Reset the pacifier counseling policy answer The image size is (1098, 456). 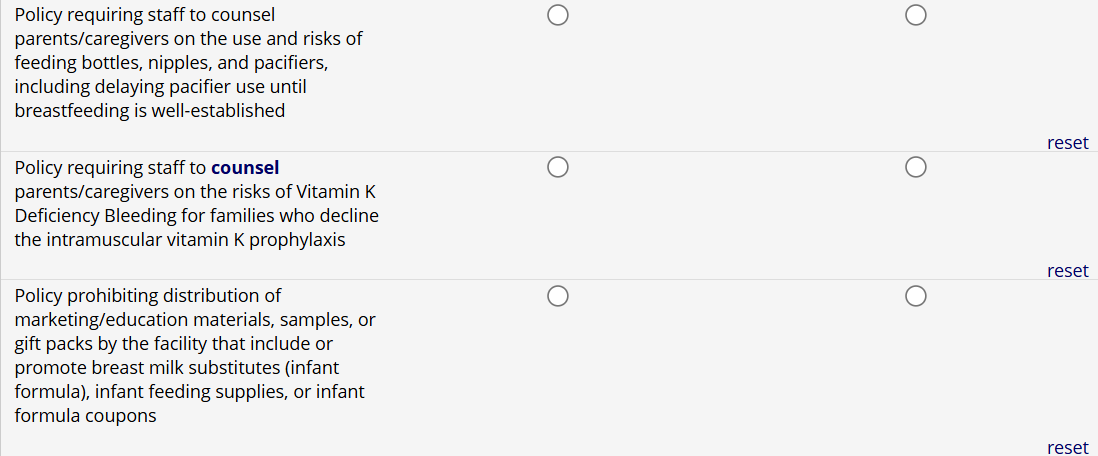pos(1067,143)
